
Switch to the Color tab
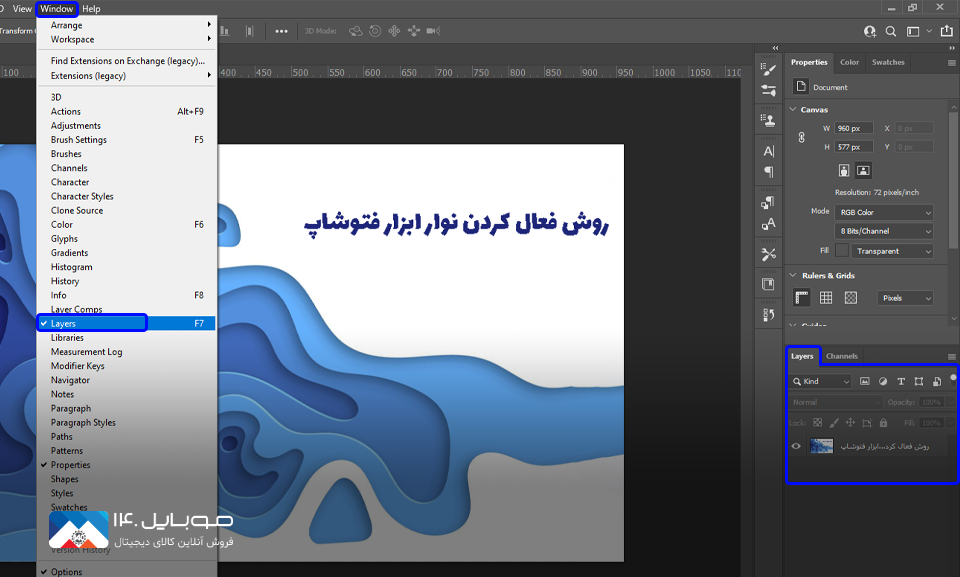tap(849, 62)
